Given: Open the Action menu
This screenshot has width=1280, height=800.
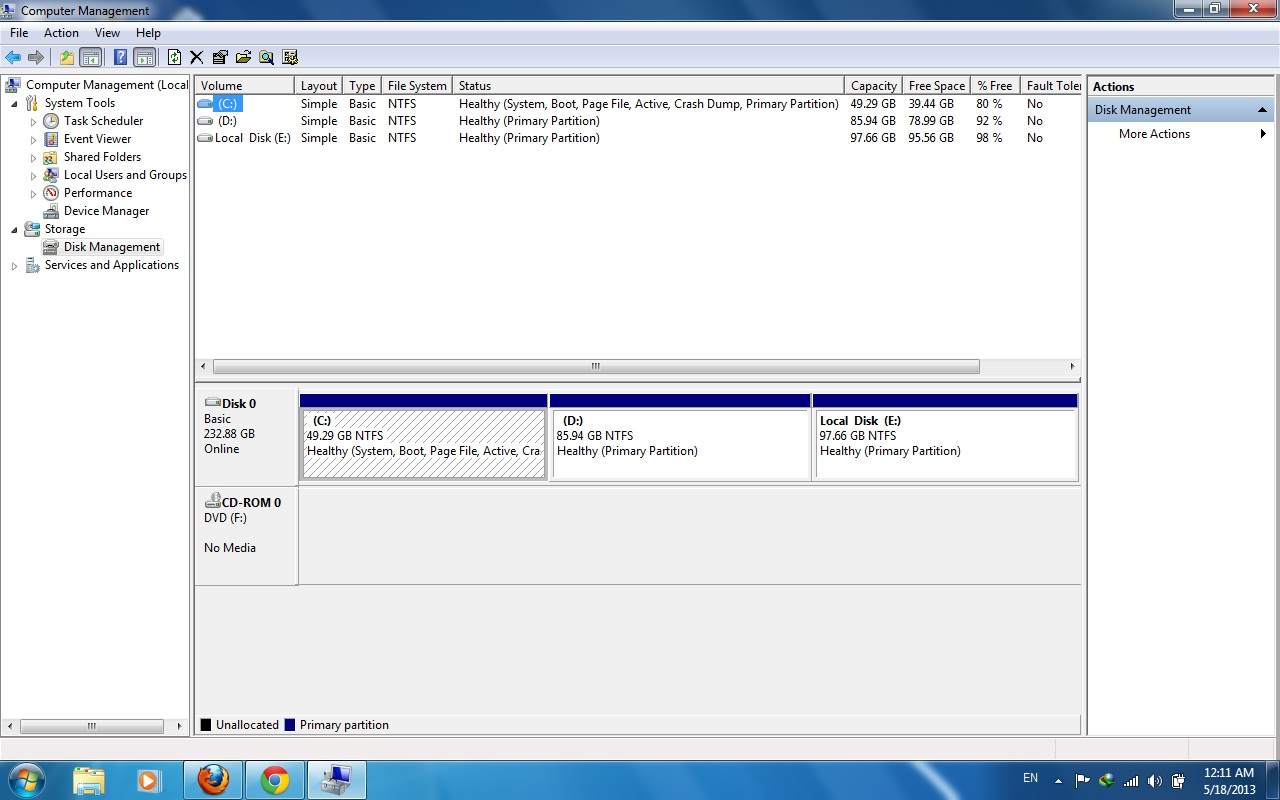Looking at the screenshot, I should click(61, 33).
